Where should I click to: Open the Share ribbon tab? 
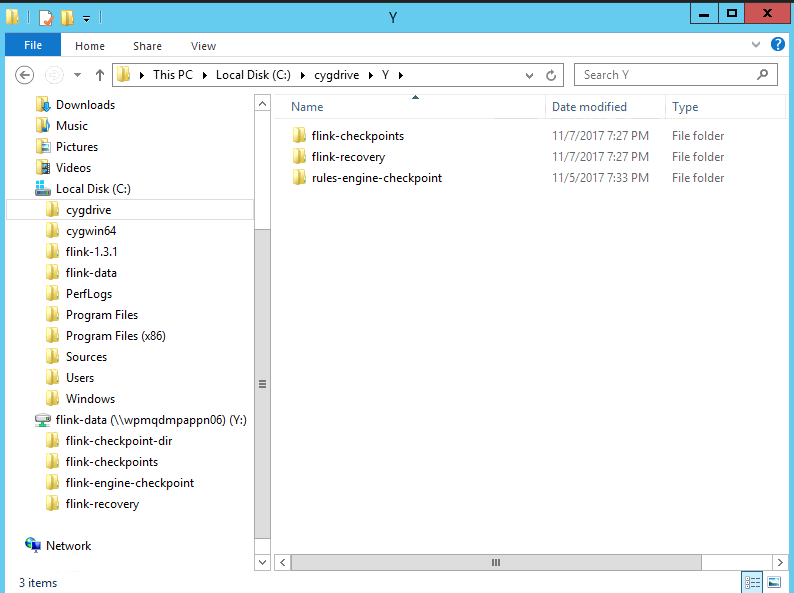click(147, 46)
